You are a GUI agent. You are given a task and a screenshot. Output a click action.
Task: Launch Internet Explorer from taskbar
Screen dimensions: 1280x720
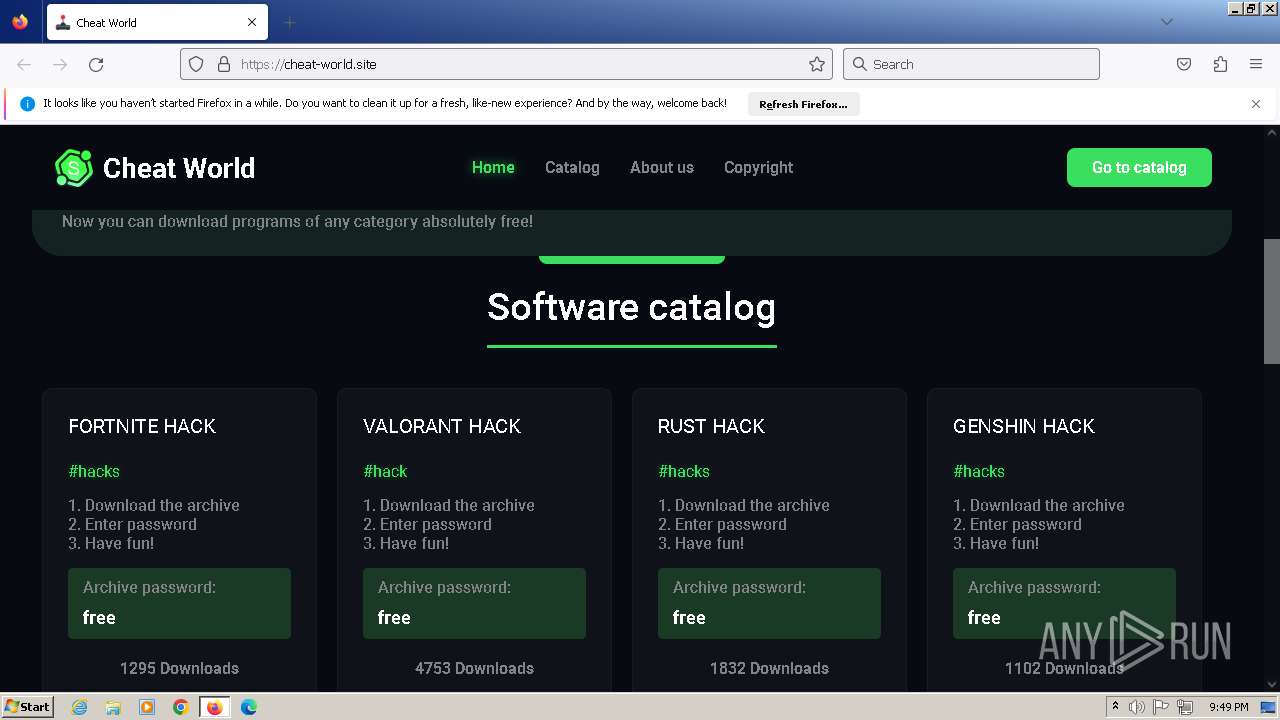(x=79, y=707)
